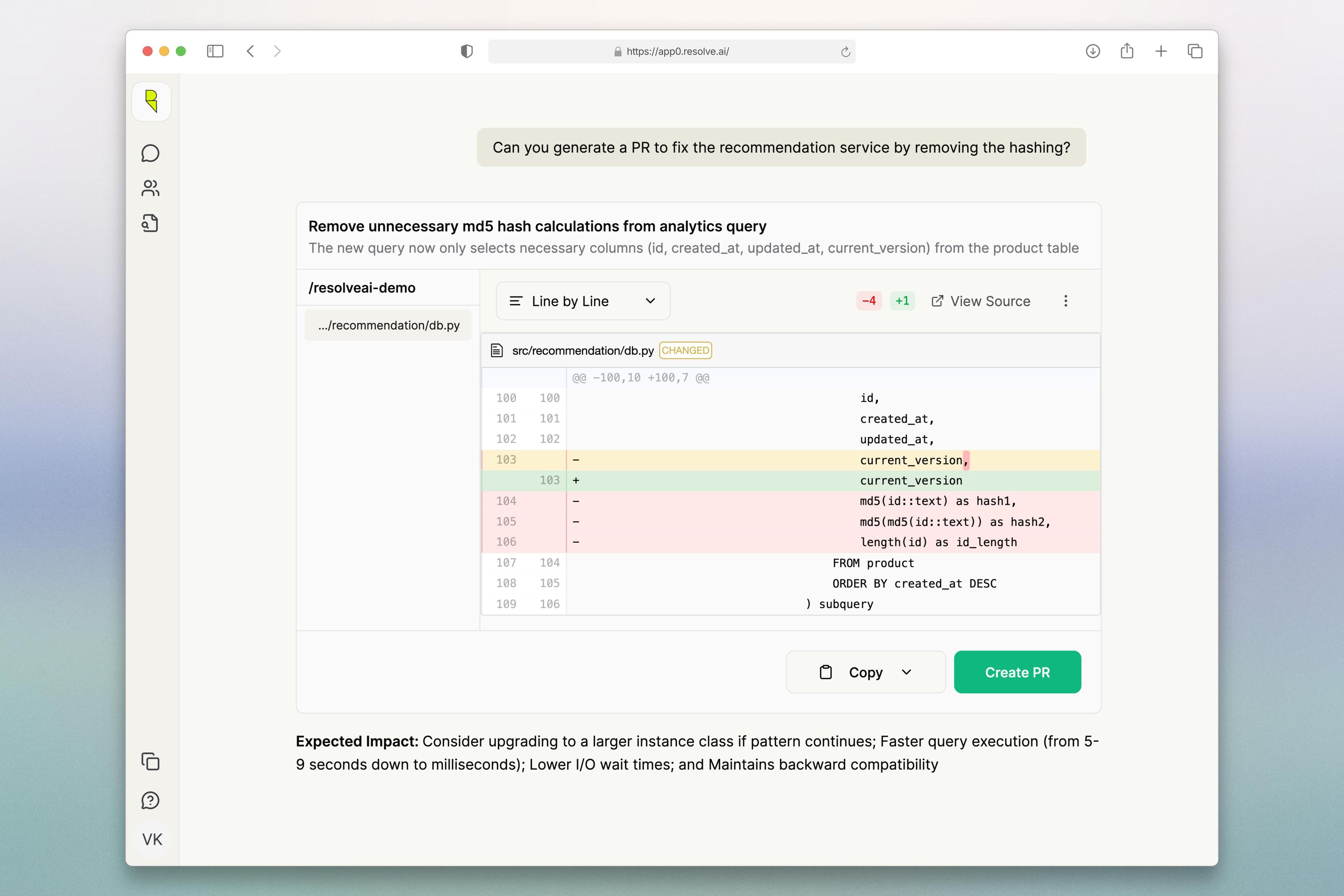
Task: Open the three-dot overflow menu
Action: pos(1065,301)
